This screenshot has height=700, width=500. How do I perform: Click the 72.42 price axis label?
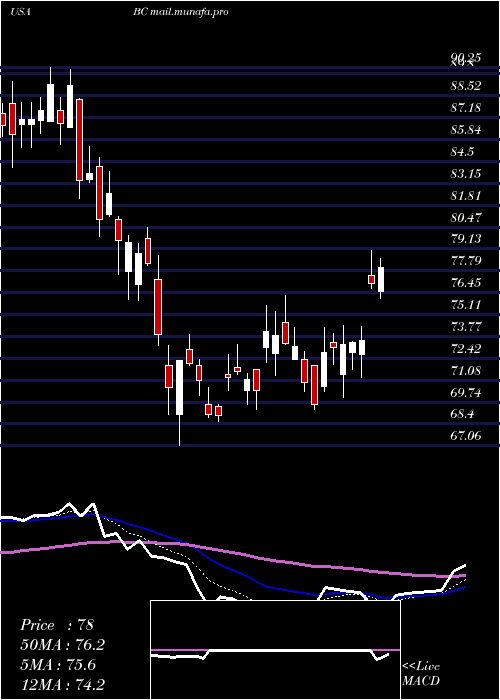pos(466,348)
